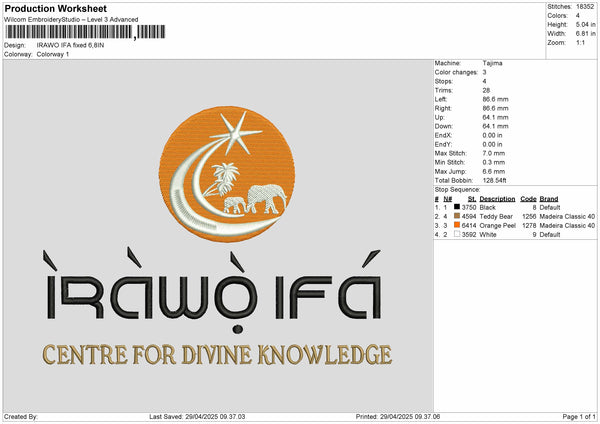
Task: Click design name 'IRAWO IFA fixed 6,8IN'
Action: [x=70, y=45]
